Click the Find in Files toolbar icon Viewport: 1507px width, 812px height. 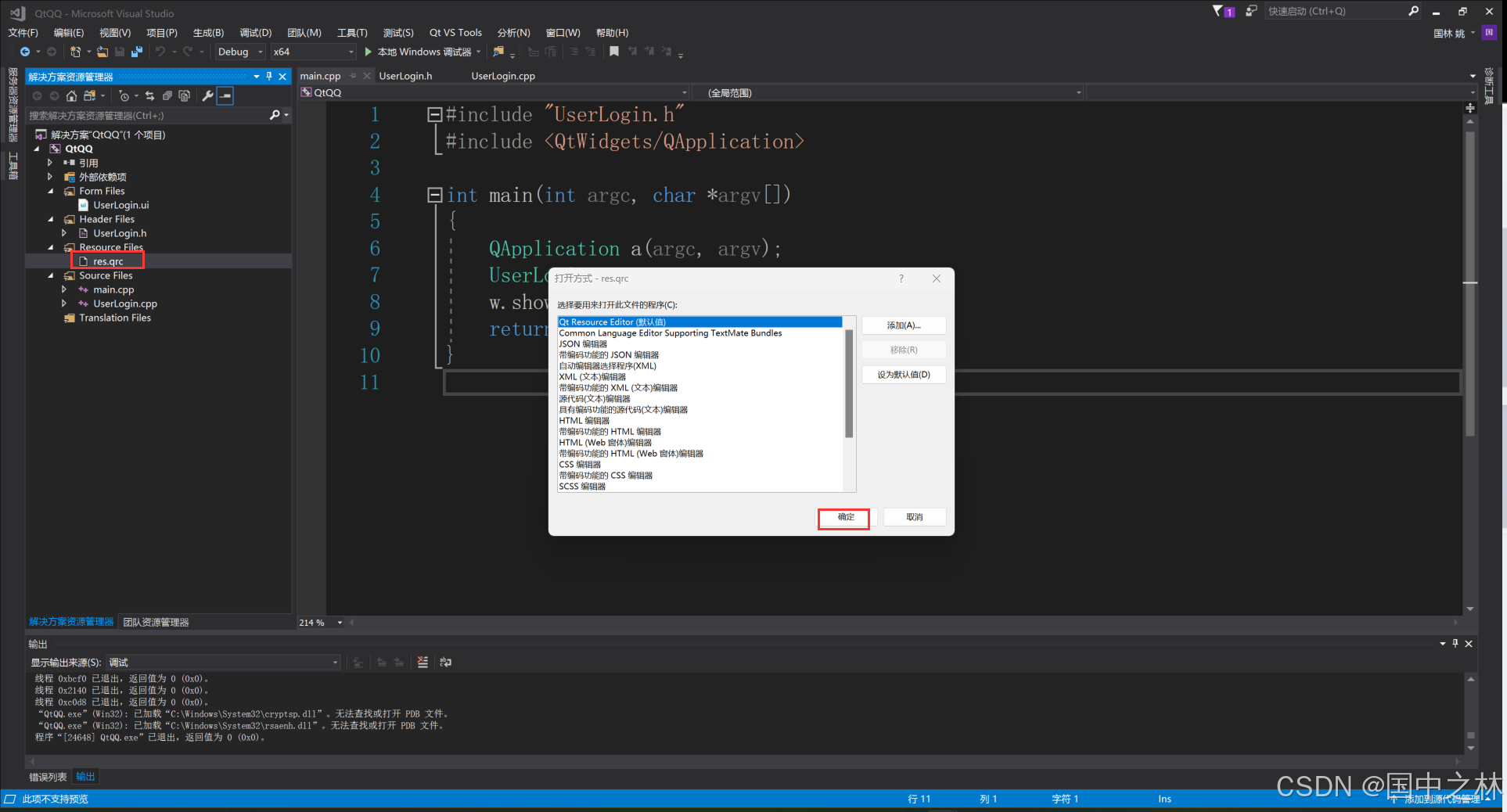(x=498, y=52)
